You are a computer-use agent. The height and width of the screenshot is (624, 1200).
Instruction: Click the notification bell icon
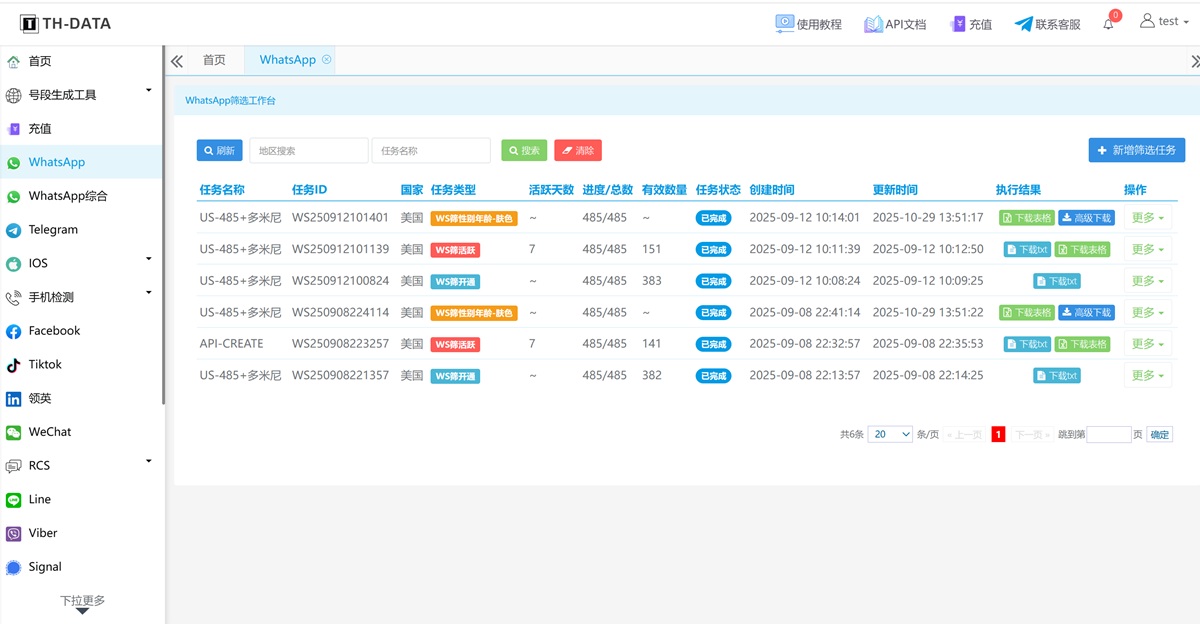[x=1108, y=24]
